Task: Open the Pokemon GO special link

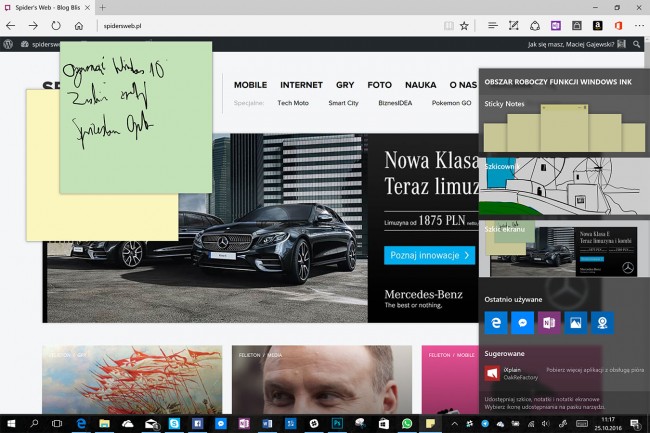Action: click(451, 103)
